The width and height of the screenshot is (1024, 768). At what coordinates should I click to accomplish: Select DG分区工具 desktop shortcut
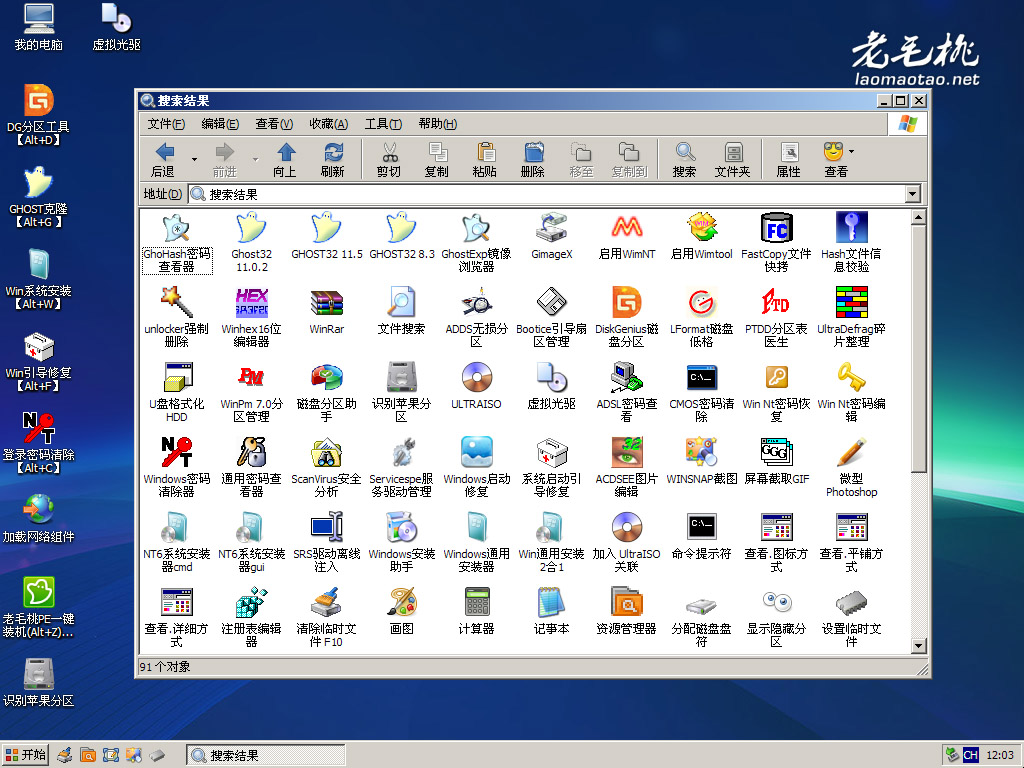coord(39,116)
